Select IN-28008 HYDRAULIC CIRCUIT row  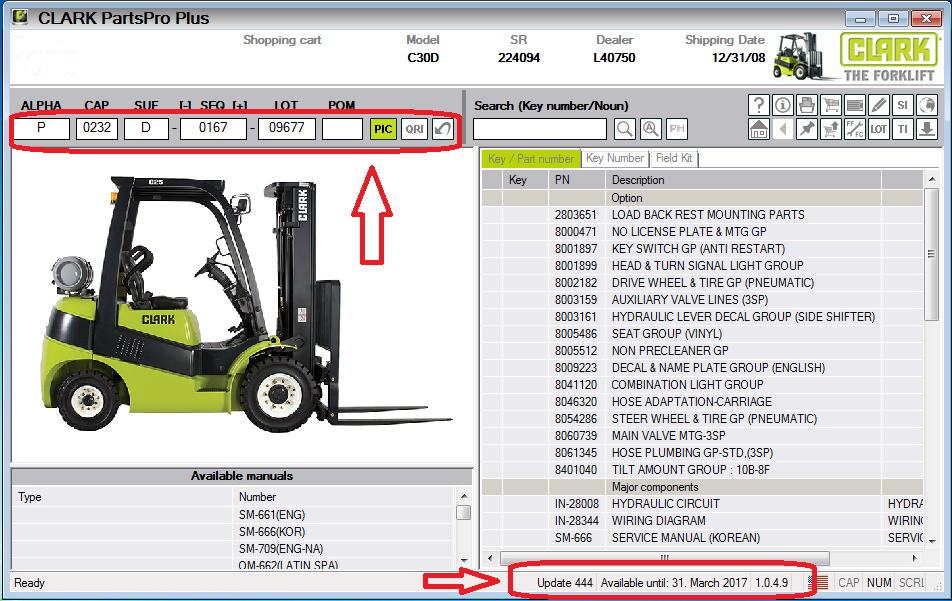click(x=702, y=504)
